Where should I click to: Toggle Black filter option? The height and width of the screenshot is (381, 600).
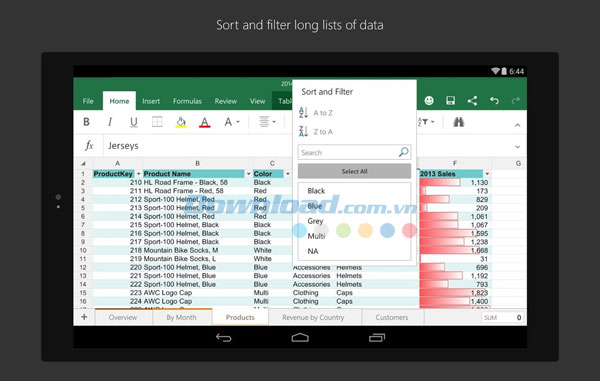pos(316,191)
